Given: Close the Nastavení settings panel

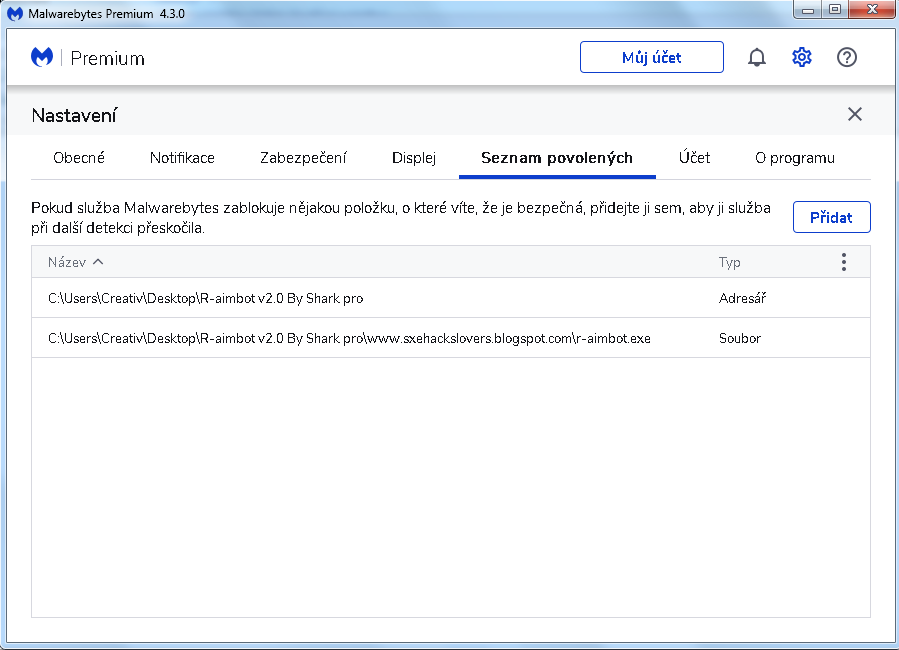Looking at the screenshot, I should coord(855,114).
